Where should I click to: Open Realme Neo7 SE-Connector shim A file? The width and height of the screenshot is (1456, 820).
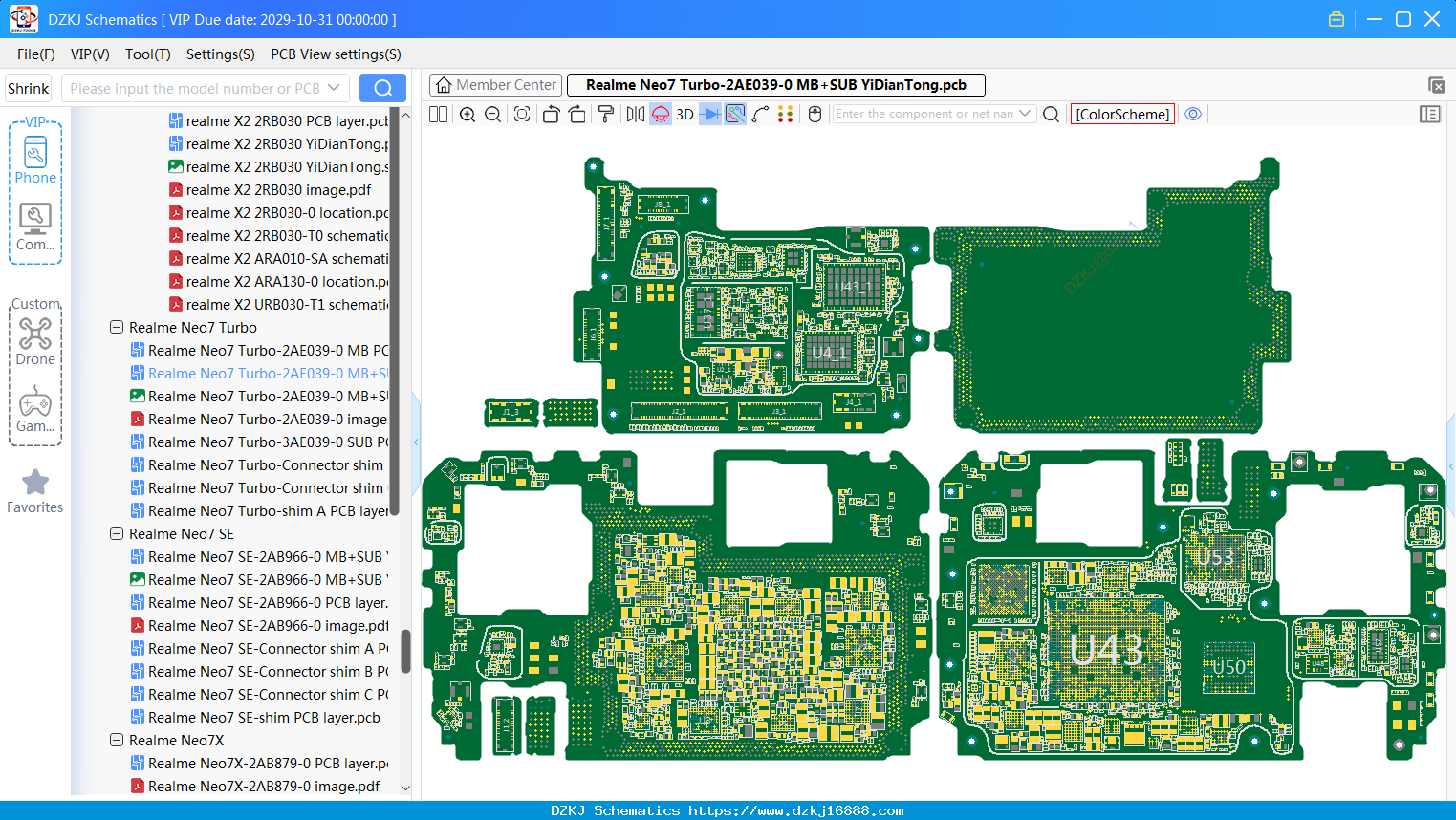point(259,648)
